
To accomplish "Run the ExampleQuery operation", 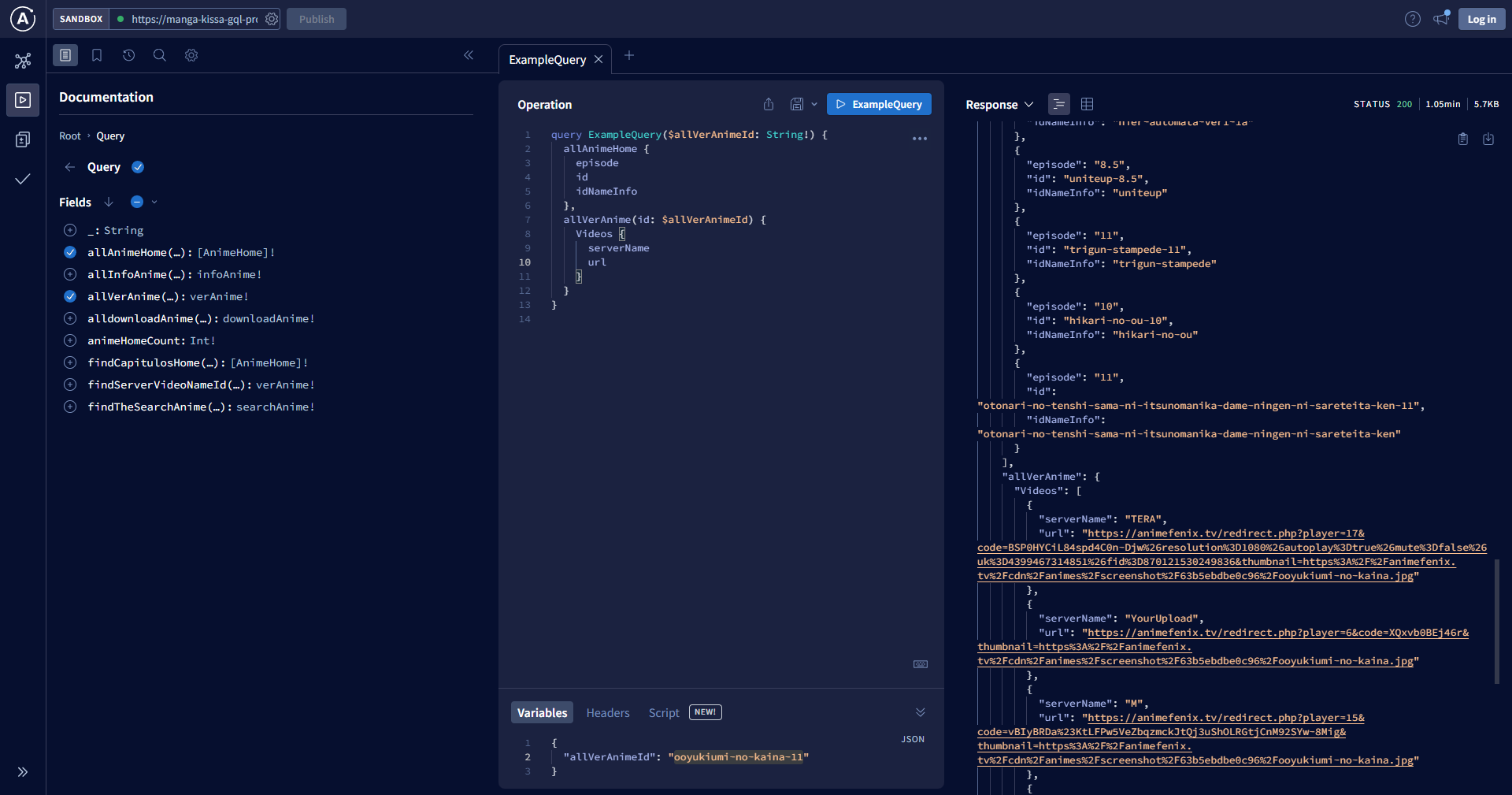I will pos(879,104).
